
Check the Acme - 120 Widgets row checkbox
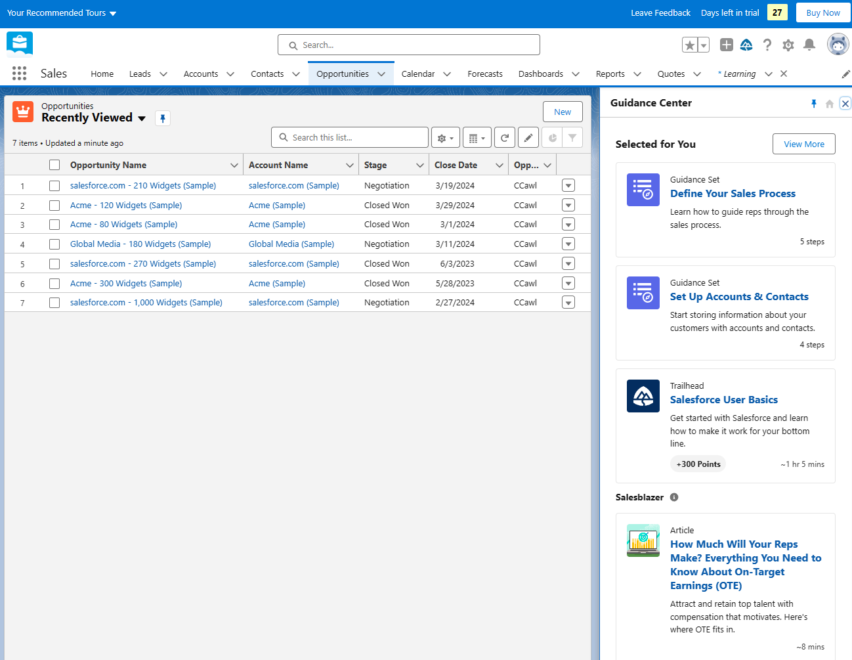(x=54, y=205)
